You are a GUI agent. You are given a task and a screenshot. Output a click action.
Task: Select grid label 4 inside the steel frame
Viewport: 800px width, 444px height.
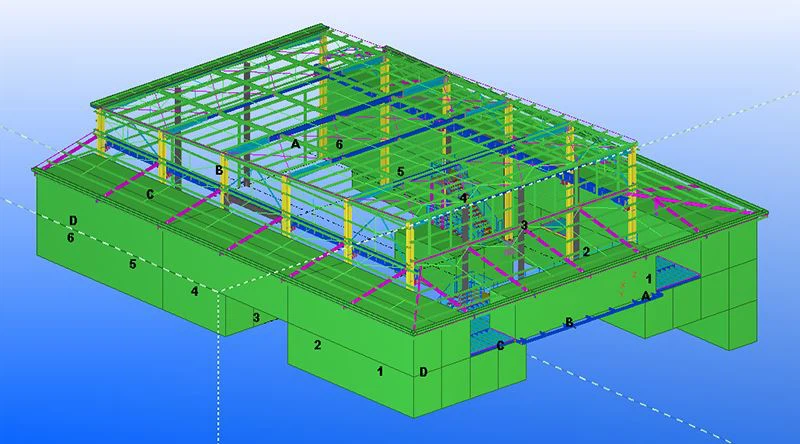[x=463, y=199]
